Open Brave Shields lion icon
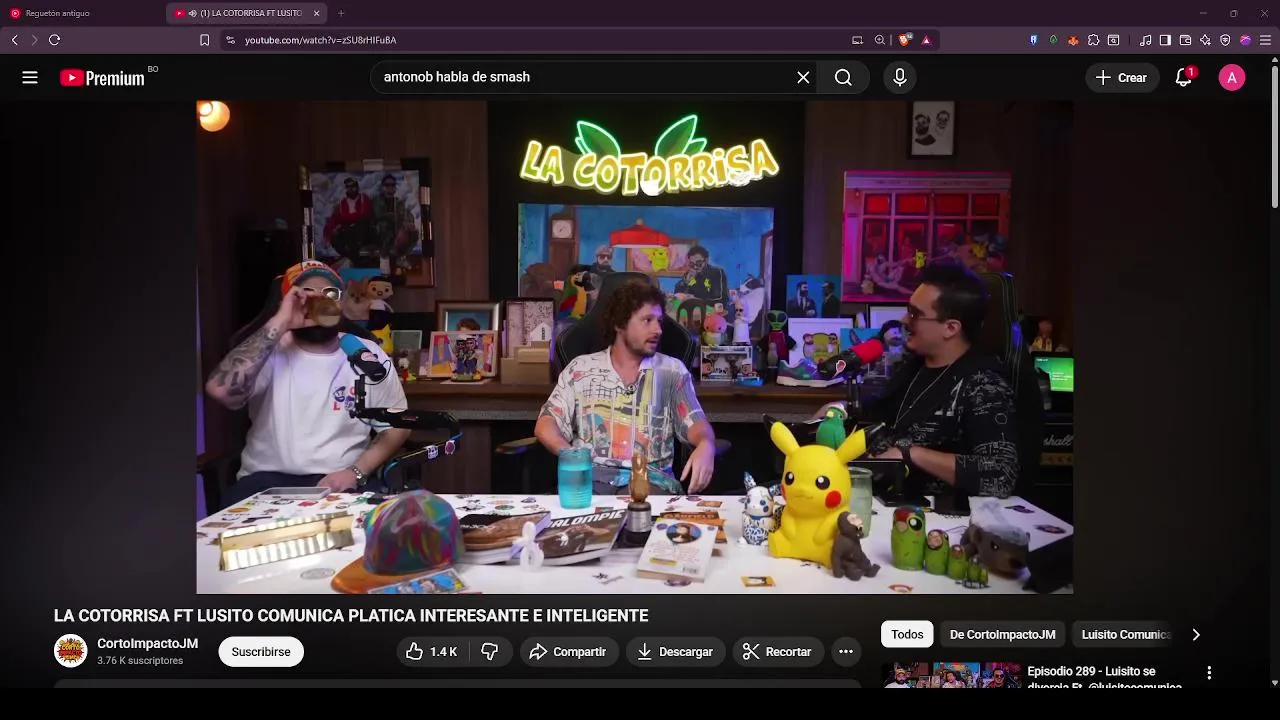1280x720 pixels. (x=905, y=40)
